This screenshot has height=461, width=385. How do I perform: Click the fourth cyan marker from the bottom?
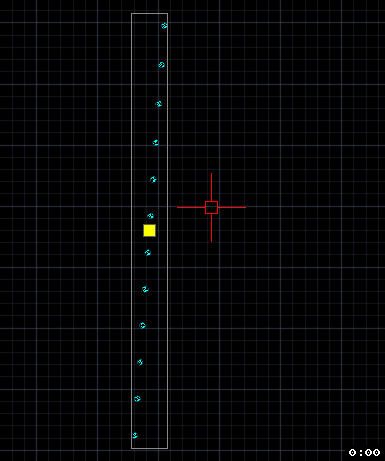tap(142, 325)
